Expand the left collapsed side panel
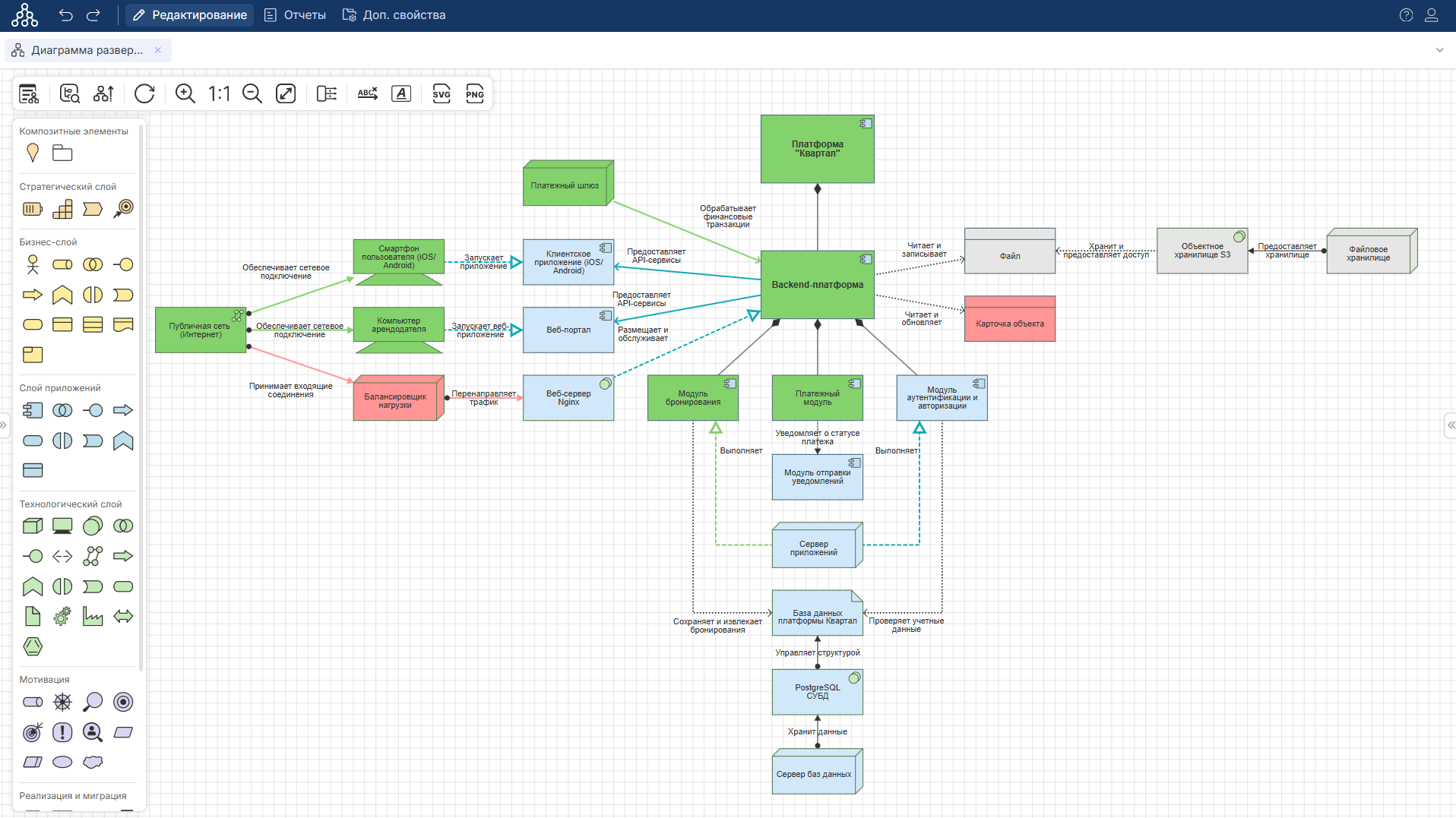The height and width of the screenshot is (818, 1456). coord(4,425)
